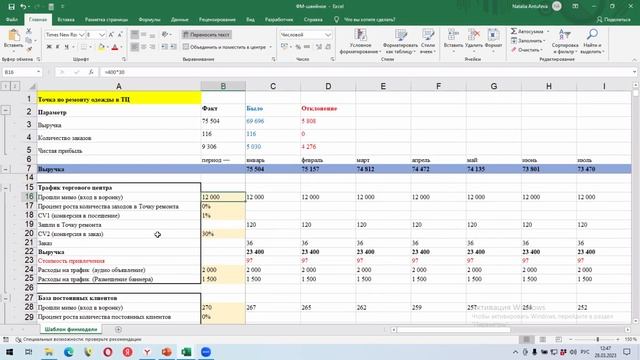The height and width of the screenshot is (360, 640).
Task: Open the Formulas (Формулы) tab
Action: coord(149,20)
